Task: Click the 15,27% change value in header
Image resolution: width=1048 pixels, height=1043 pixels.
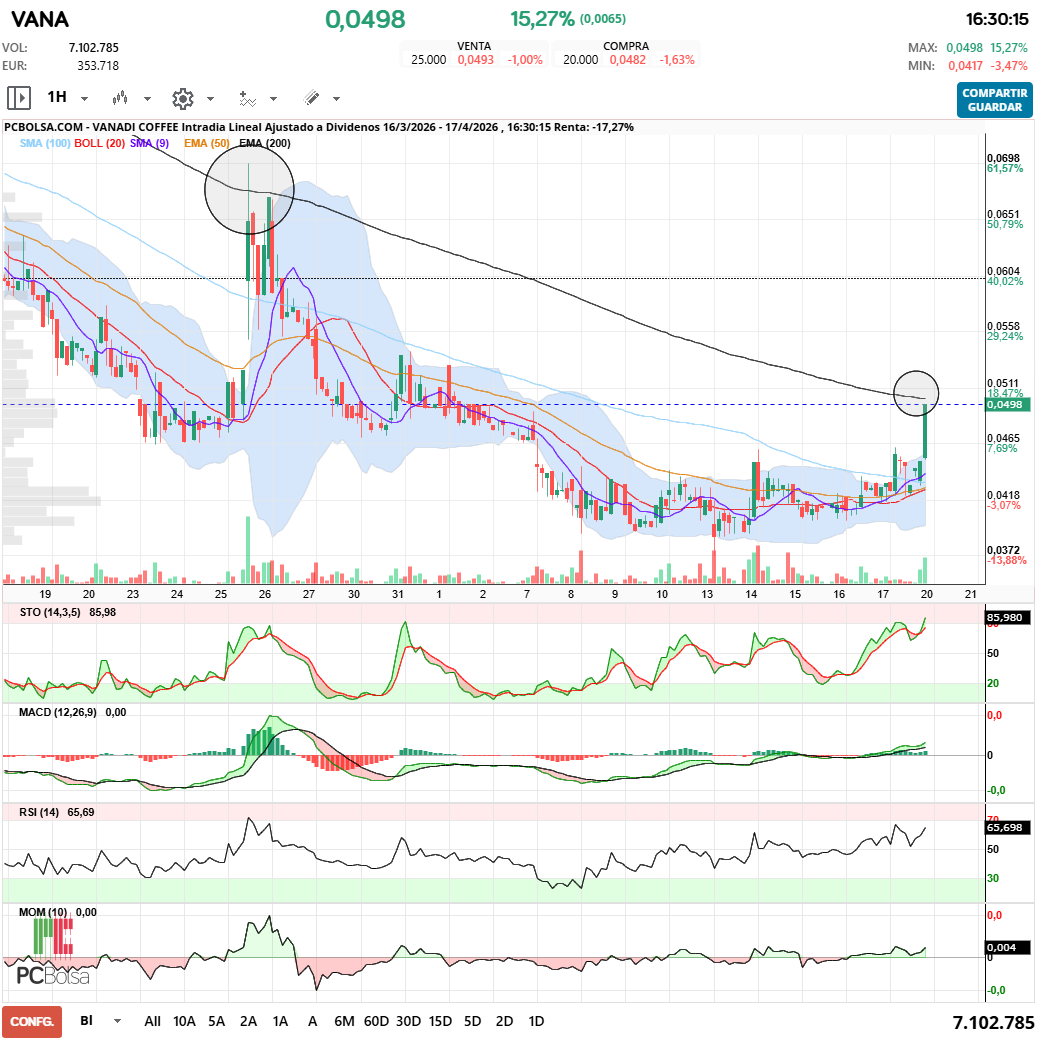Action: (542, 19)
